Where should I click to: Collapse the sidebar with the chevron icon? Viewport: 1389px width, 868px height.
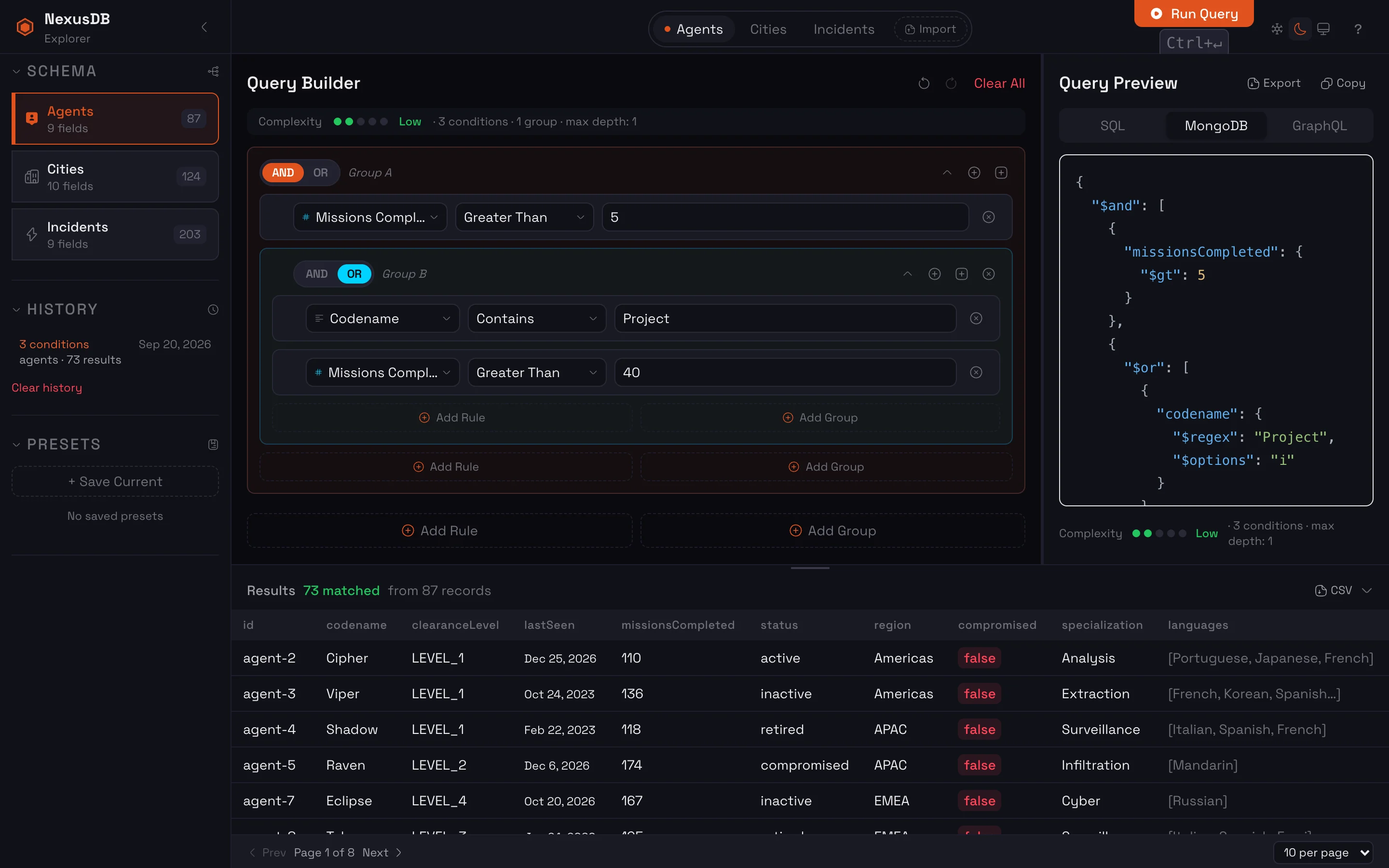pyautogui.click(x=204, y=27)
